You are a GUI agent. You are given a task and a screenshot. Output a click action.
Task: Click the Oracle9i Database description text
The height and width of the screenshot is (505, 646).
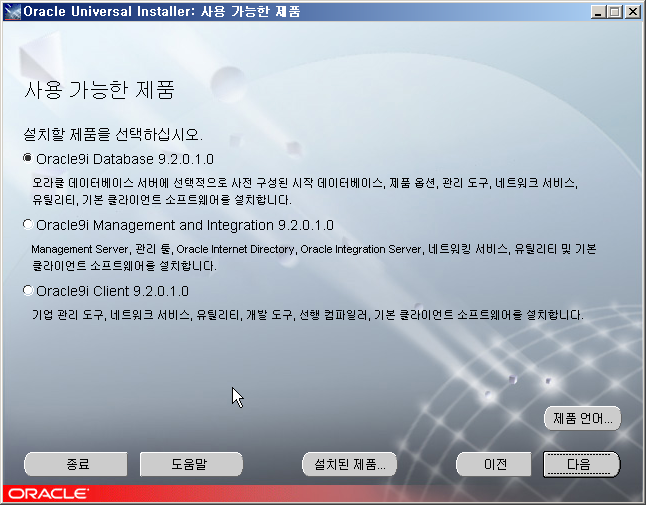(x=305, y=191)
